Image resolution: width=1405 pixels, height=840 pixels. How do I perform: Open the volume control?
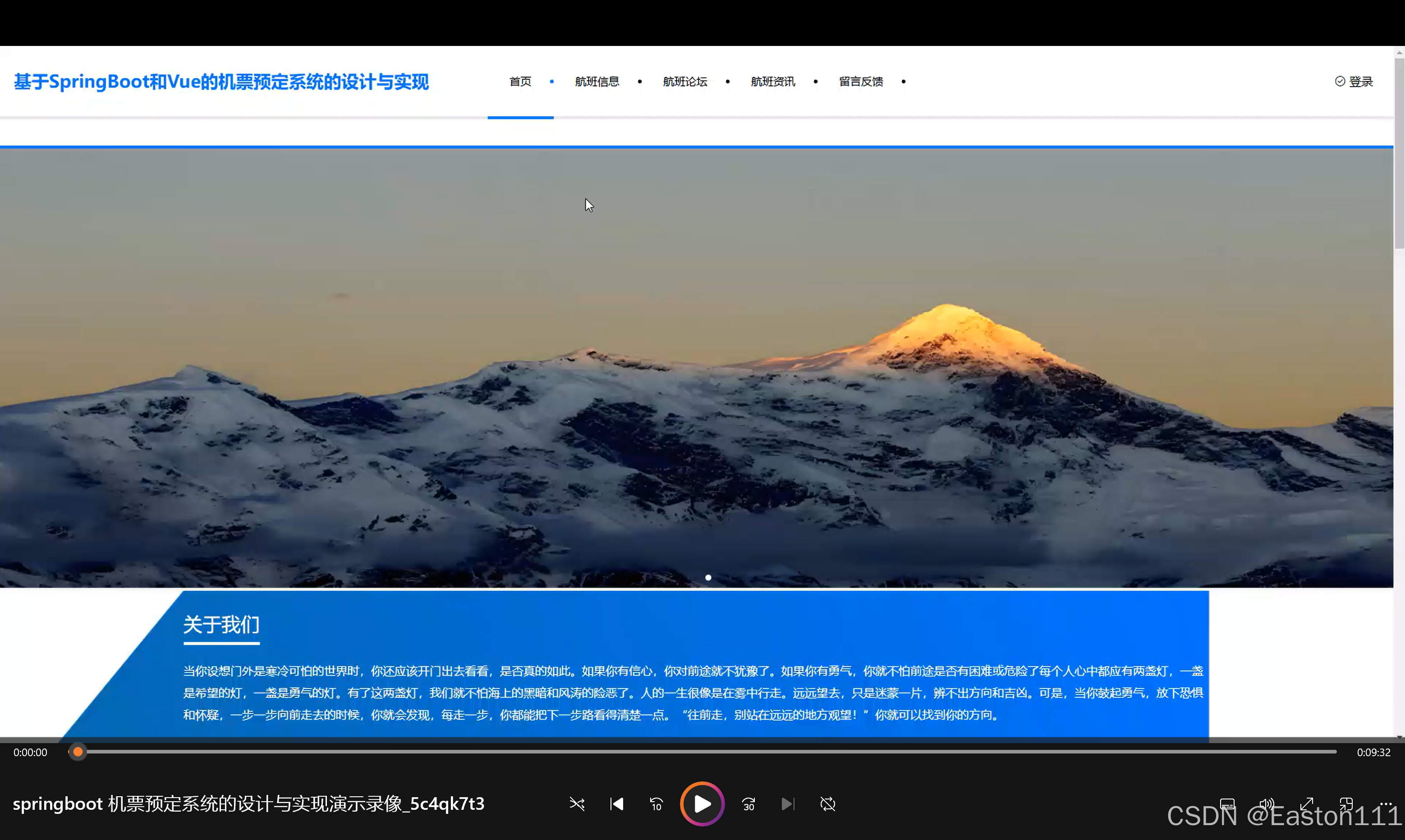tap(1266, 804)
